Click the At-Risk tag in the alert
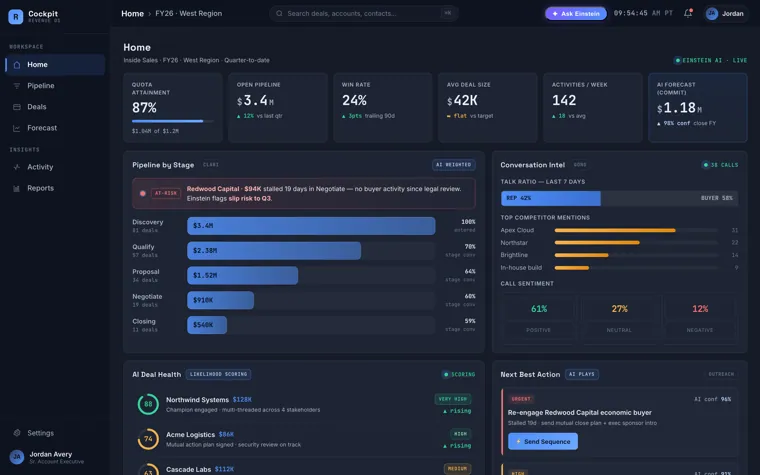The height and width of the screenshot is (475, 760). pyautogui.click(x=166, y=193)
